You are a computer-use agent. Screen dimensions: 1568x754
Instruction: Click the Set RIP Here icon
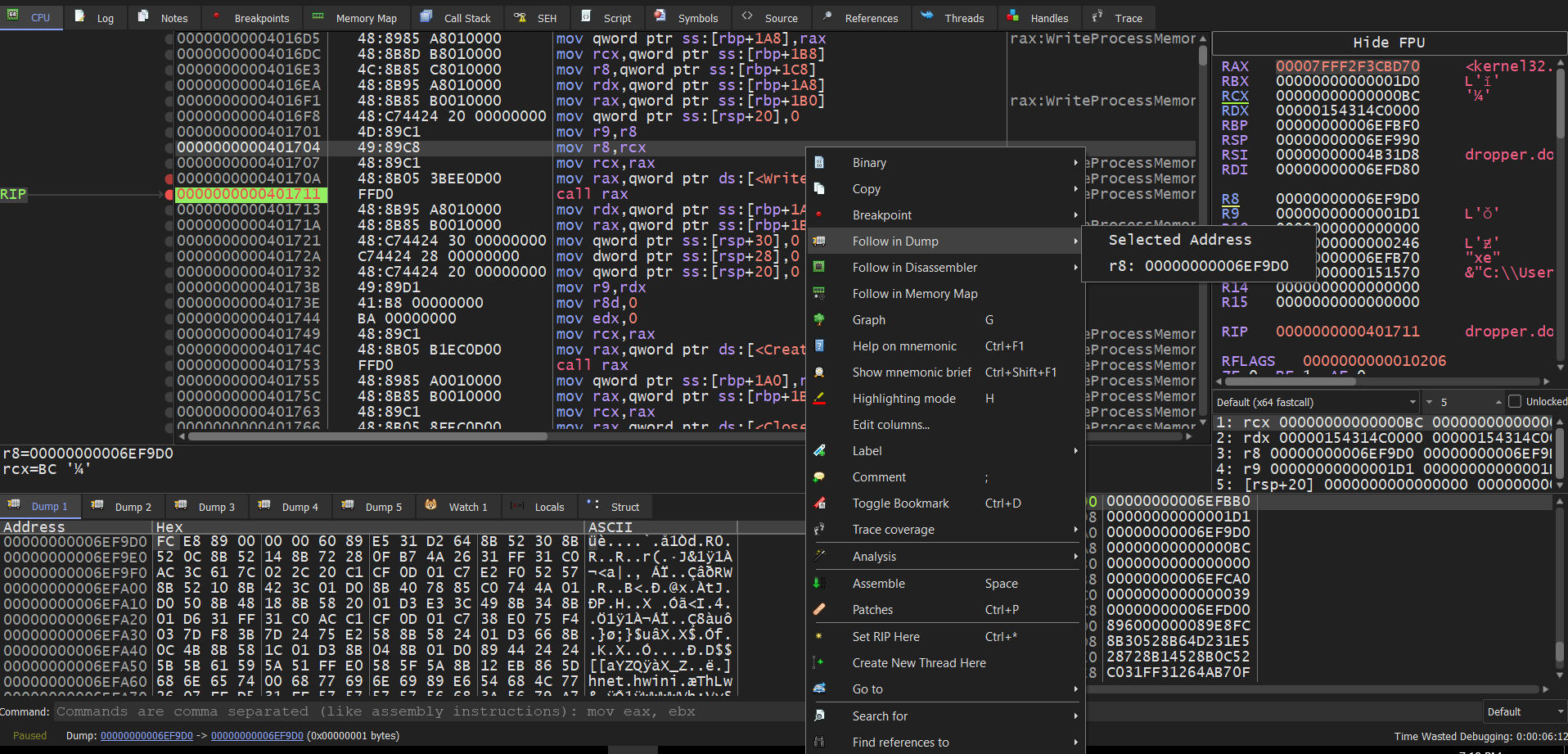tap(819, 637)
